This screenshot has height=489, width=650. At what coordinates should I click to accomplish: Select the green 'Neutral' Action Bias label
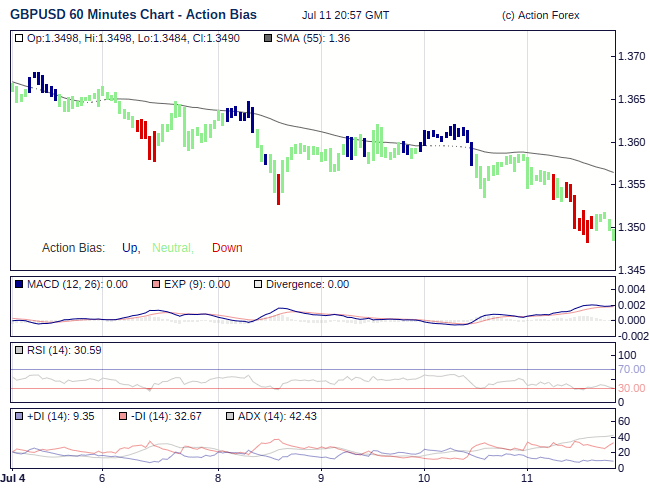172,248
